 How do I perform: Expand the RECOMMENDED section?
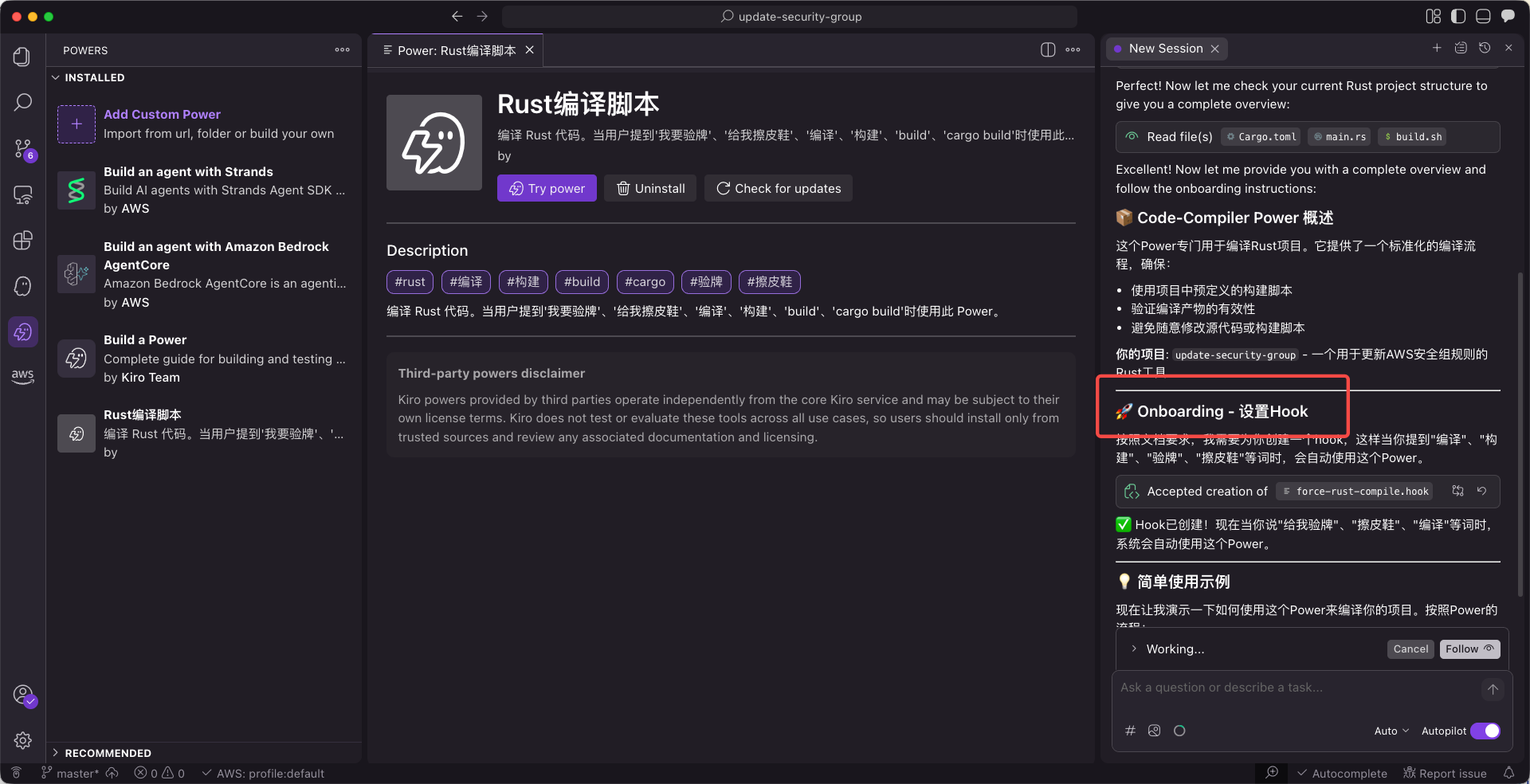pos(56,753)
